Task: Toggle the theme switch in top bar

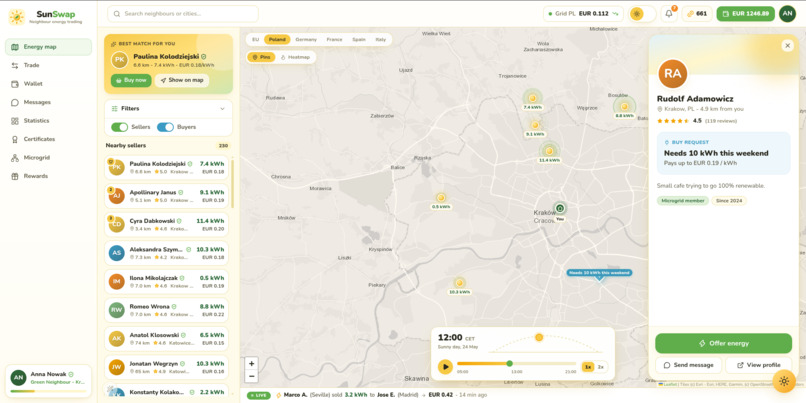Action: click(642, 14)
